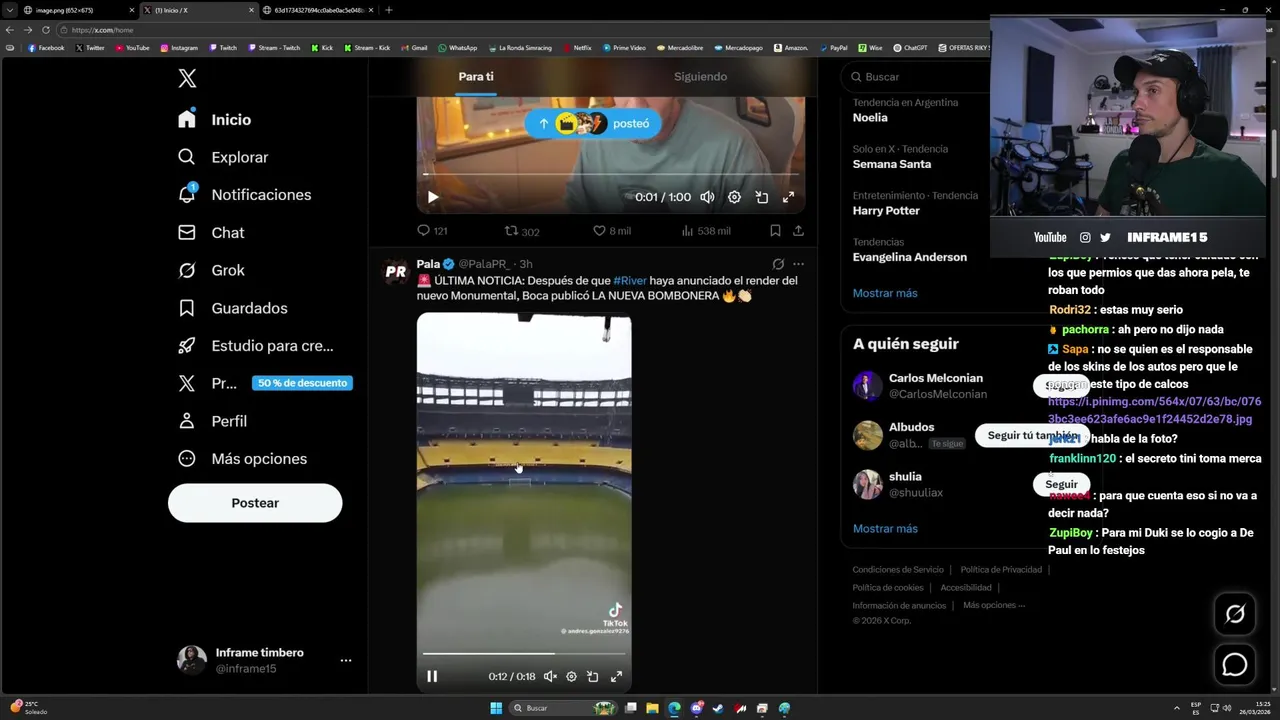The width and height of the screenshot is (1280, 720).
Task: Open the Pala profile avatar
Action: tap(396, 272)
